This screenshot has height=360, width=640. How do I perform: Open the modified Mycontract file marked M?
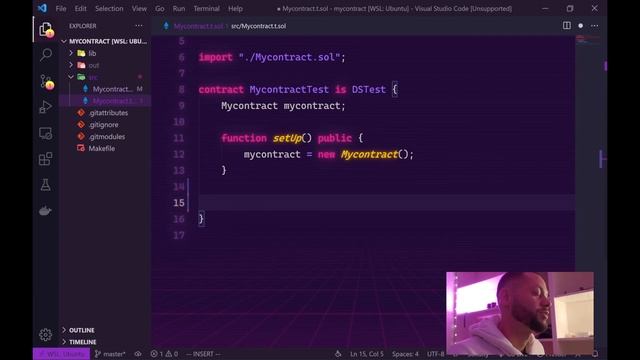105,89
